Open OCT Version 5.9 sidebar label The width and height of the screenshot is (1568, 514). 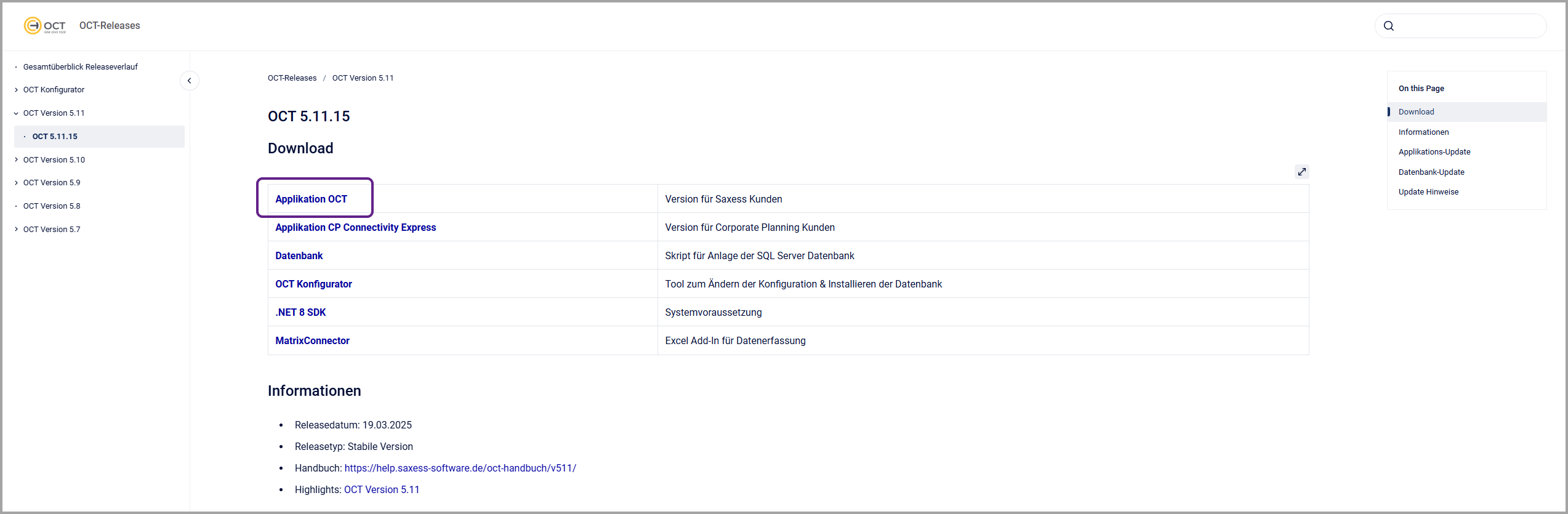click(52, 183)
